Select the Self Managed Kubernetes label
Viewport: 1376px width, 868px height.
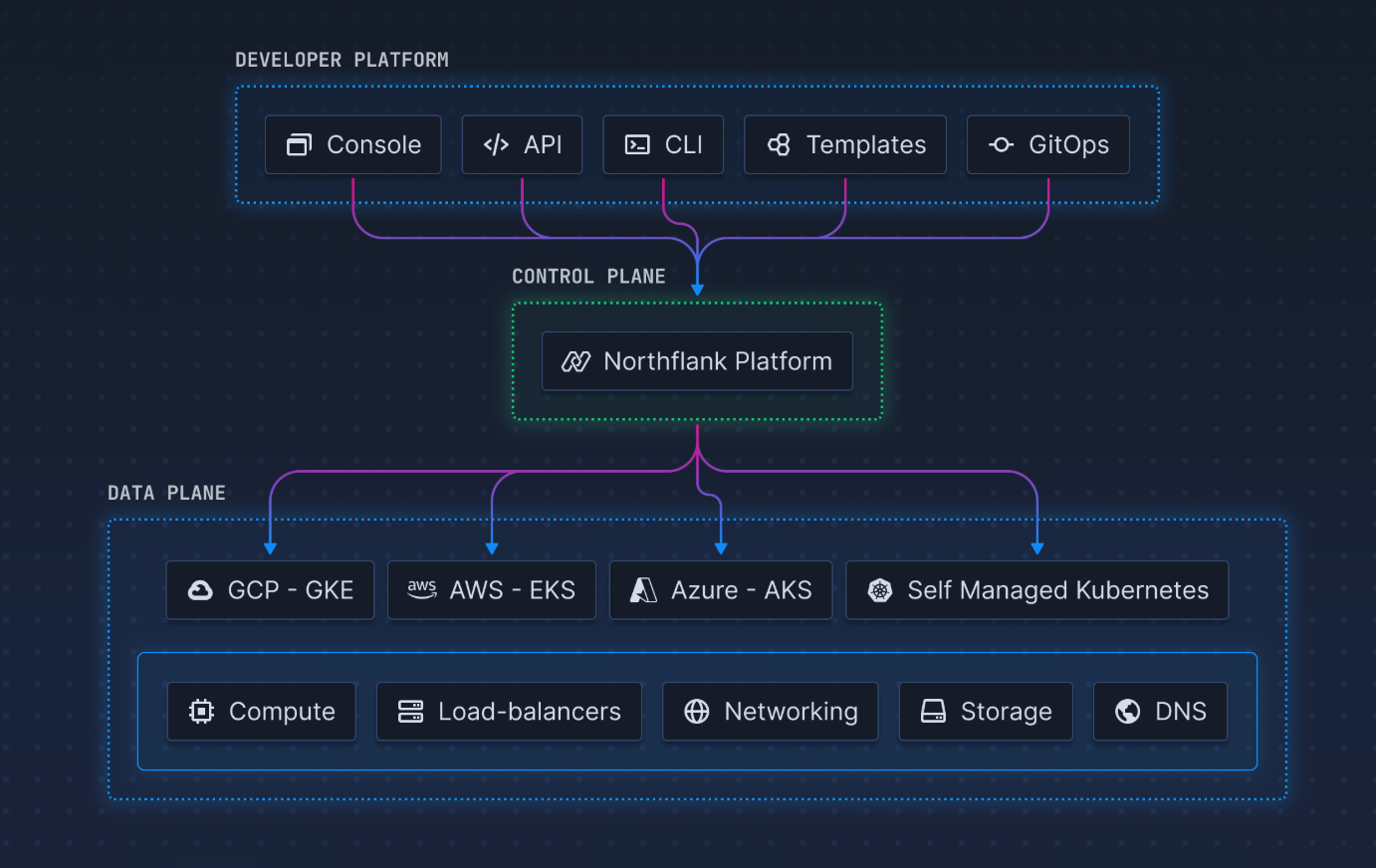pos(1057,590)
